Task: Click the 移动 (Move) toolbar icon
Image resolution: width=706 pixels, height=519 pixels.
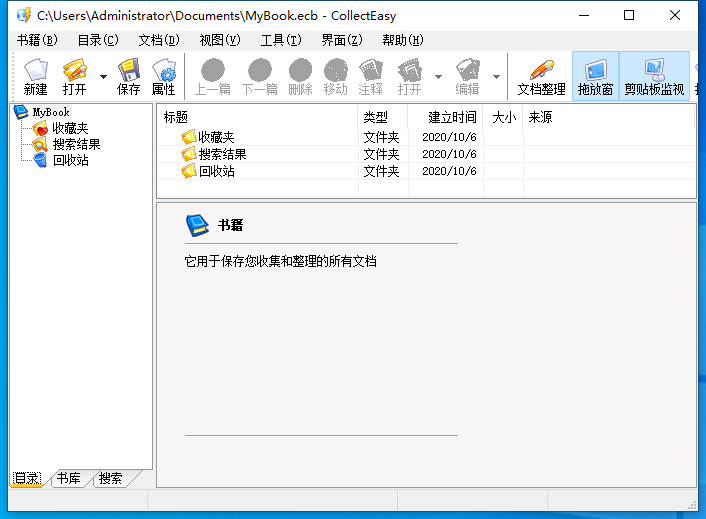Action: pyautogui.click(x=335, y=76)
